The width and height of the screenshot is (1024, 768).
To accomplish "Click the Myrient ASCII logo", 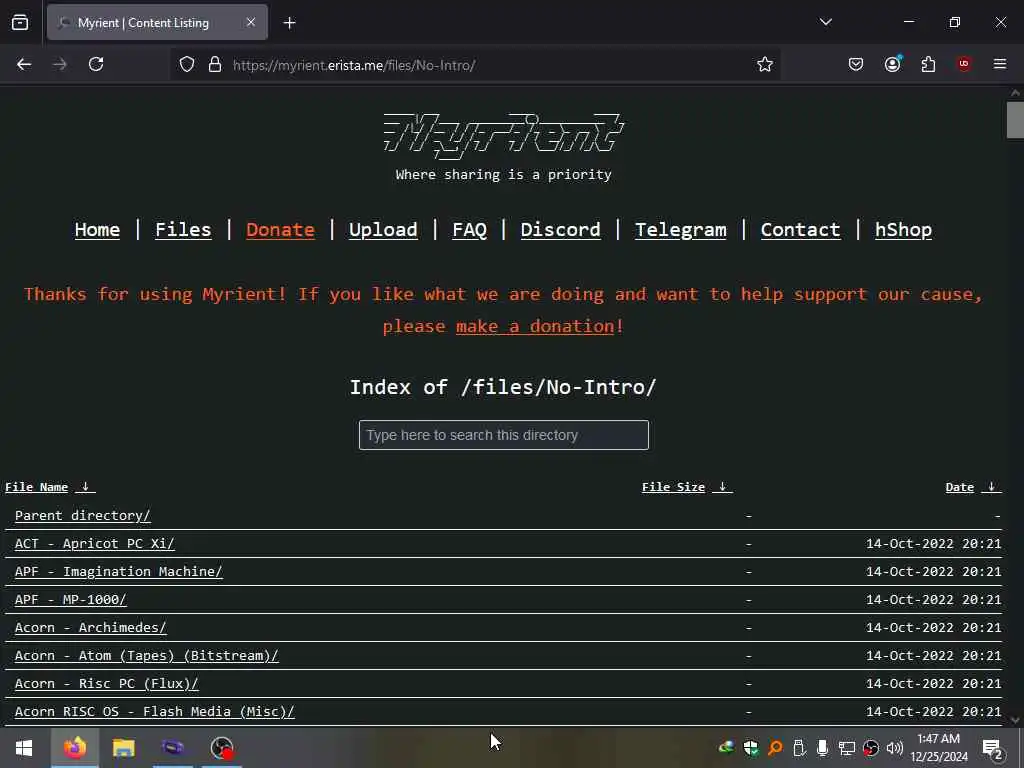I will coord(504,136).
